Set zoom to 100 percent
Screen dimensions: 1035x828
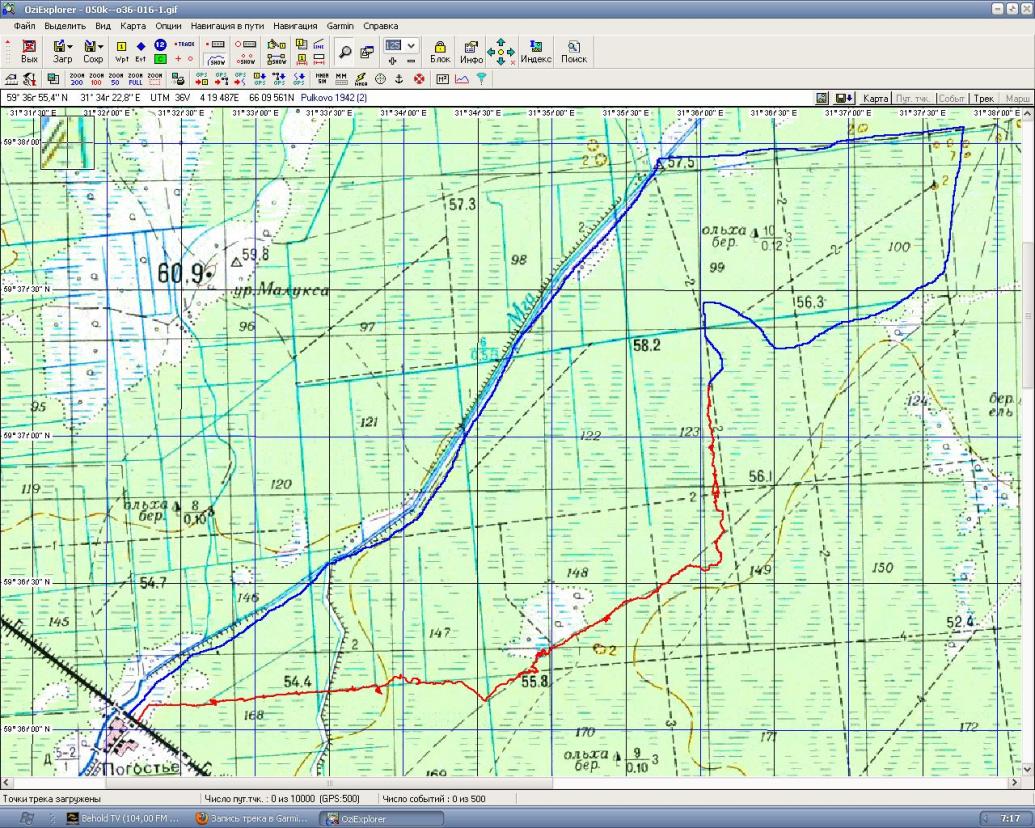tap(97, 78)
